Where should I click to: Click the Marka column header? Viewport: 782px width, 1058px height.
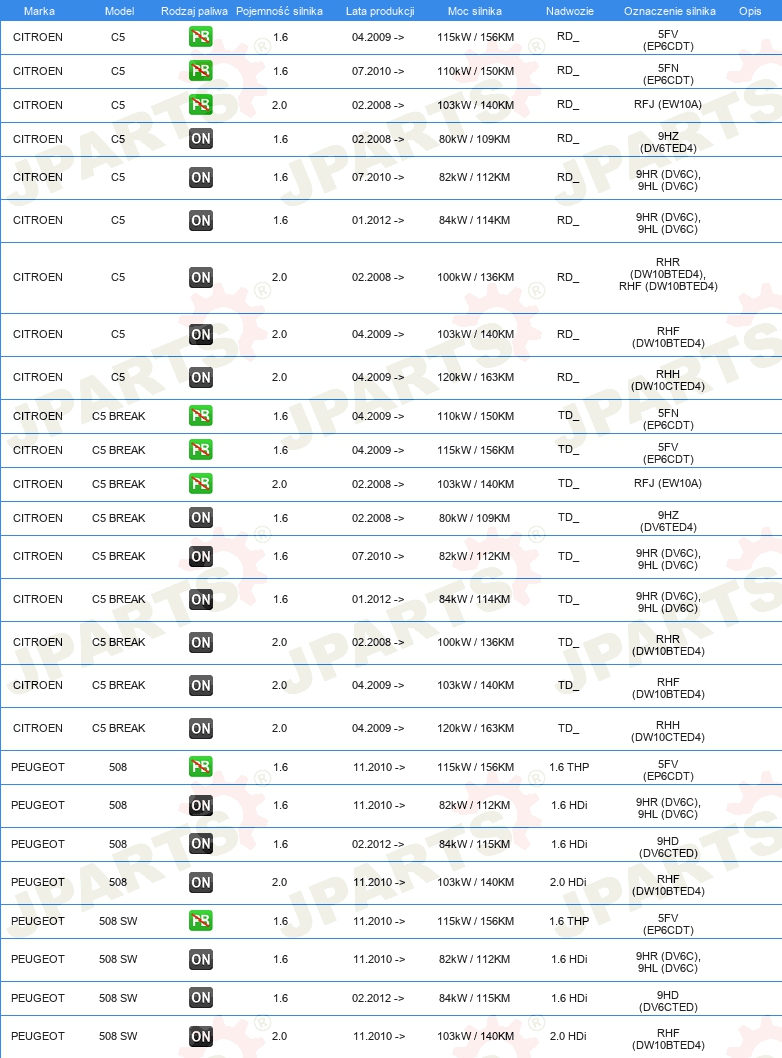tap(39, 11)
